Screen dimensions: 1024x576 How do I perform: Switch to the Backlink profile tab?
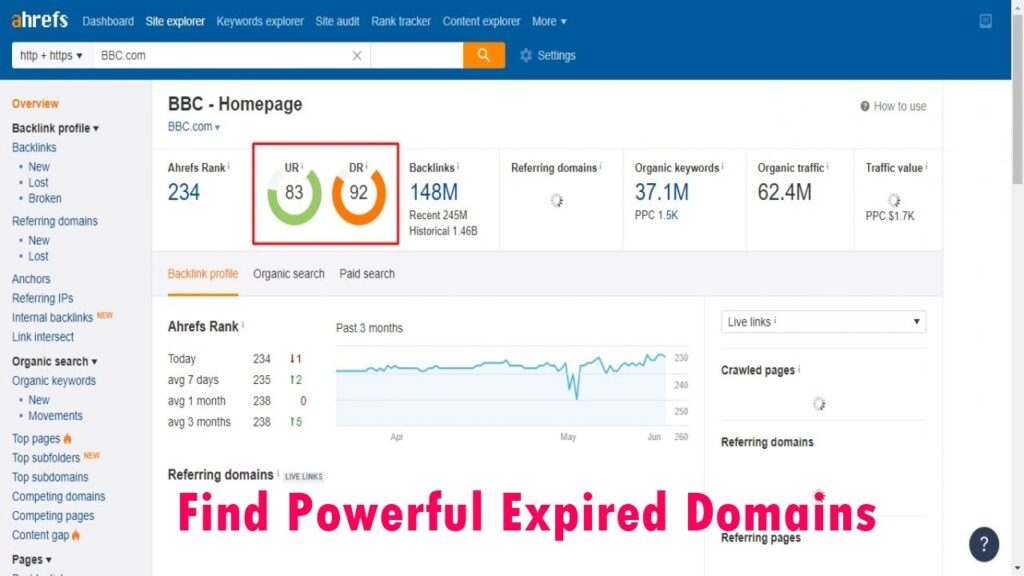(202, 274)
